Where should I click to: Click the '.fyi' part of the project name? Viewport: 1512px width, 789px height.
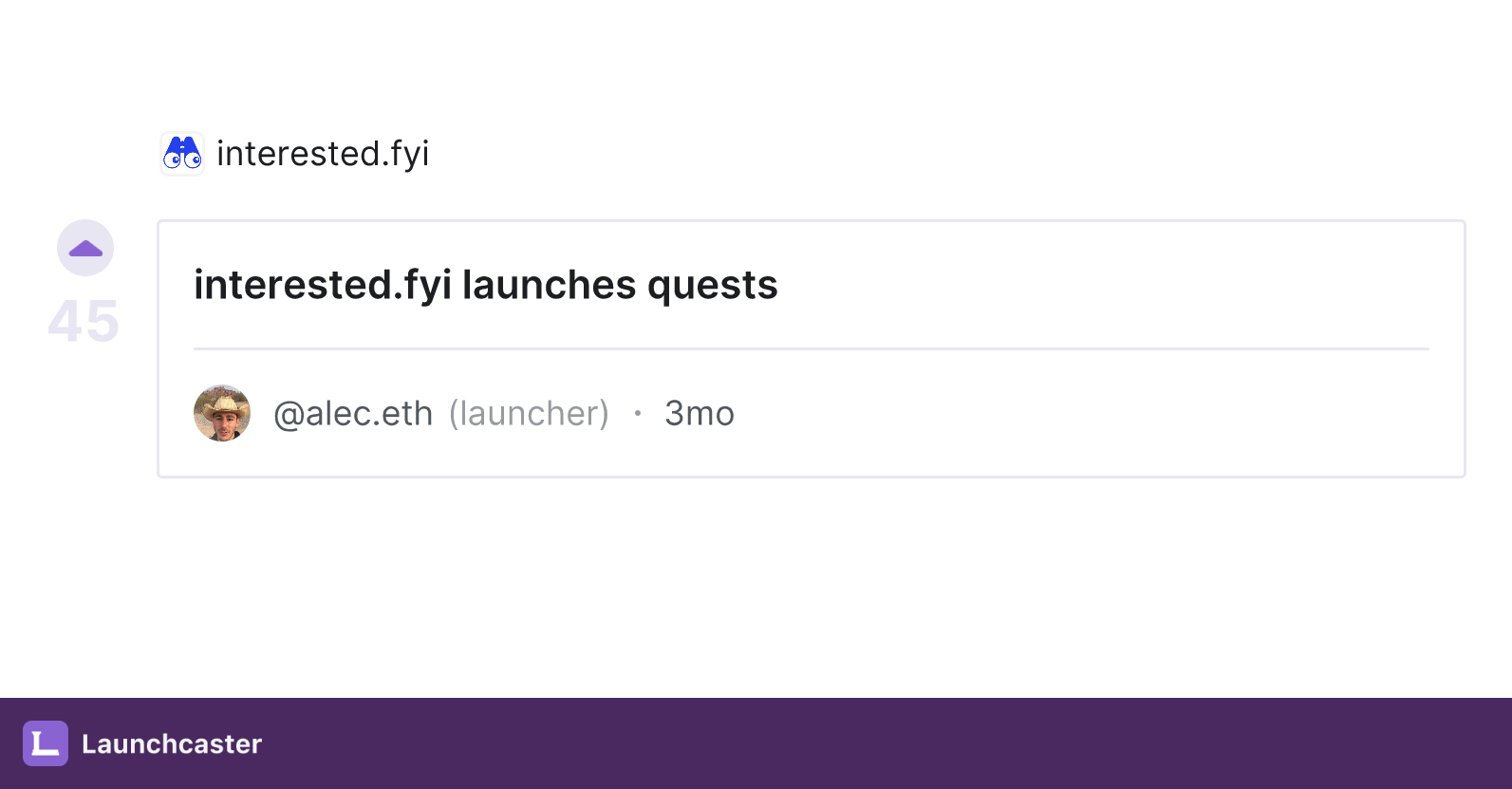click(x=405, y=154)
